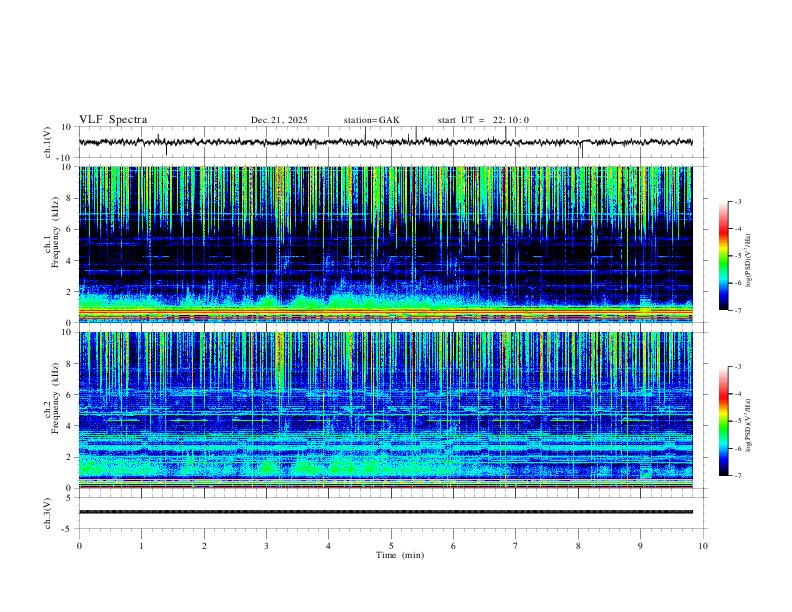Click the "ch.1(V)" axis label

click(48, 142)
